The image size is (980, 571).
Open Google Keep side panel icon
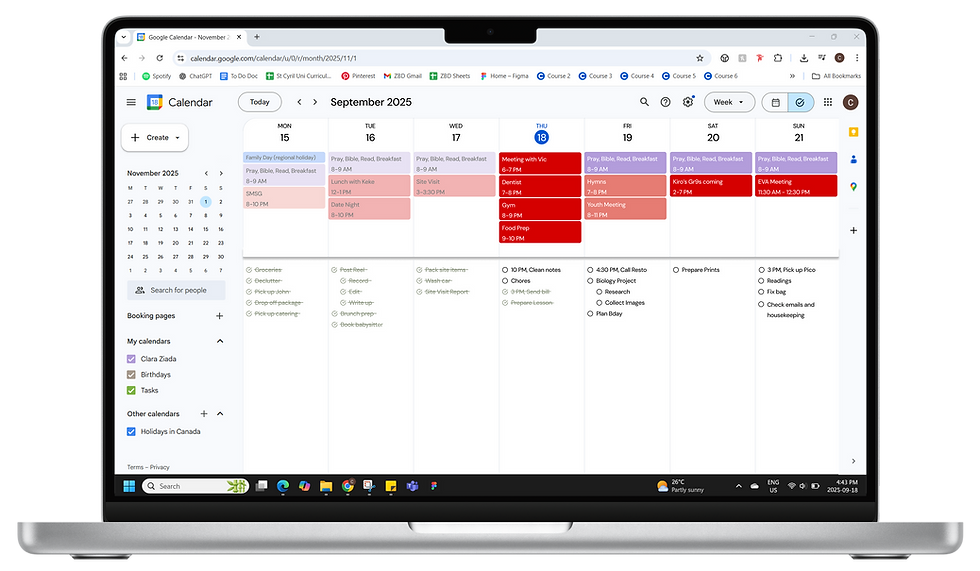click(x=854, y=132)
